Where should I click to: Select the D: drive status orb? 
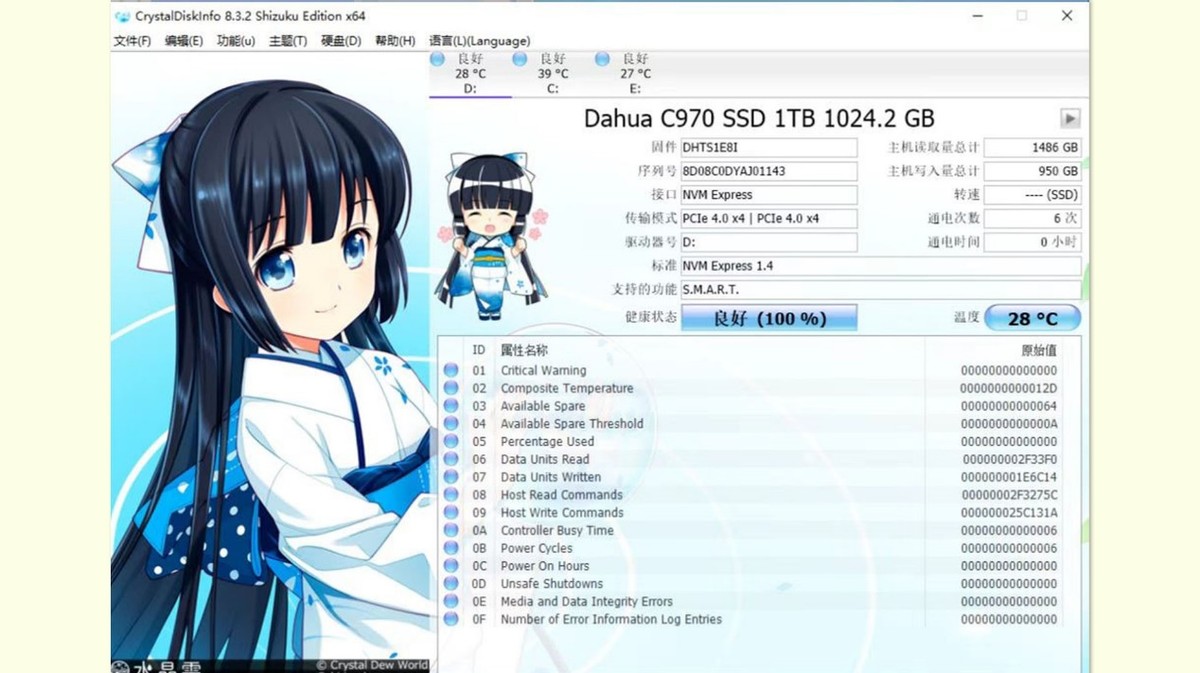(x=437, y=60)
